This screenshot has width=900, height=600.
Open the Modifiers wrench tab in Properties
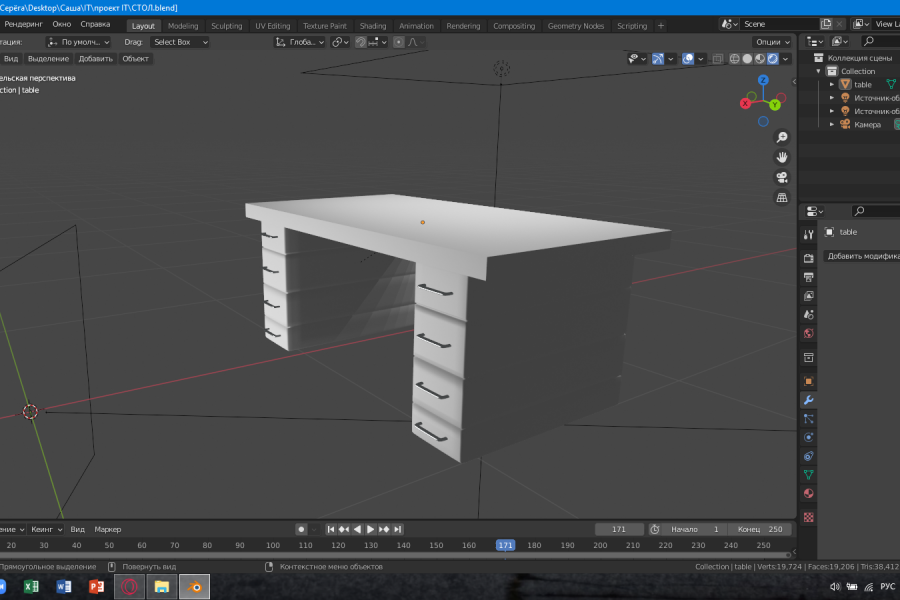click(x=808, y=400)
